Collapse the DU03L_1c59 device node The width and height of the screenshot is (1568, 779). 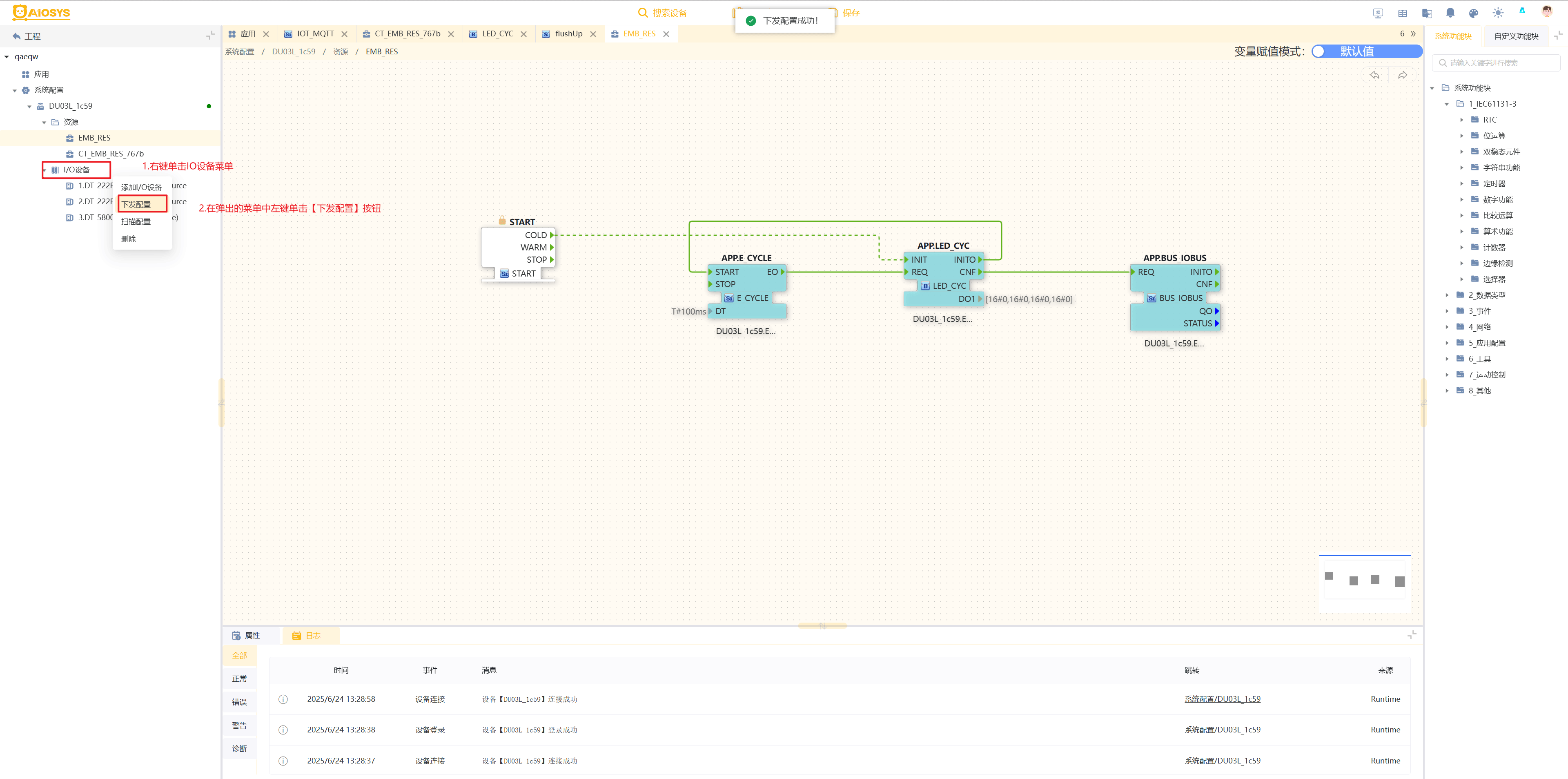[x=29, y=107]
